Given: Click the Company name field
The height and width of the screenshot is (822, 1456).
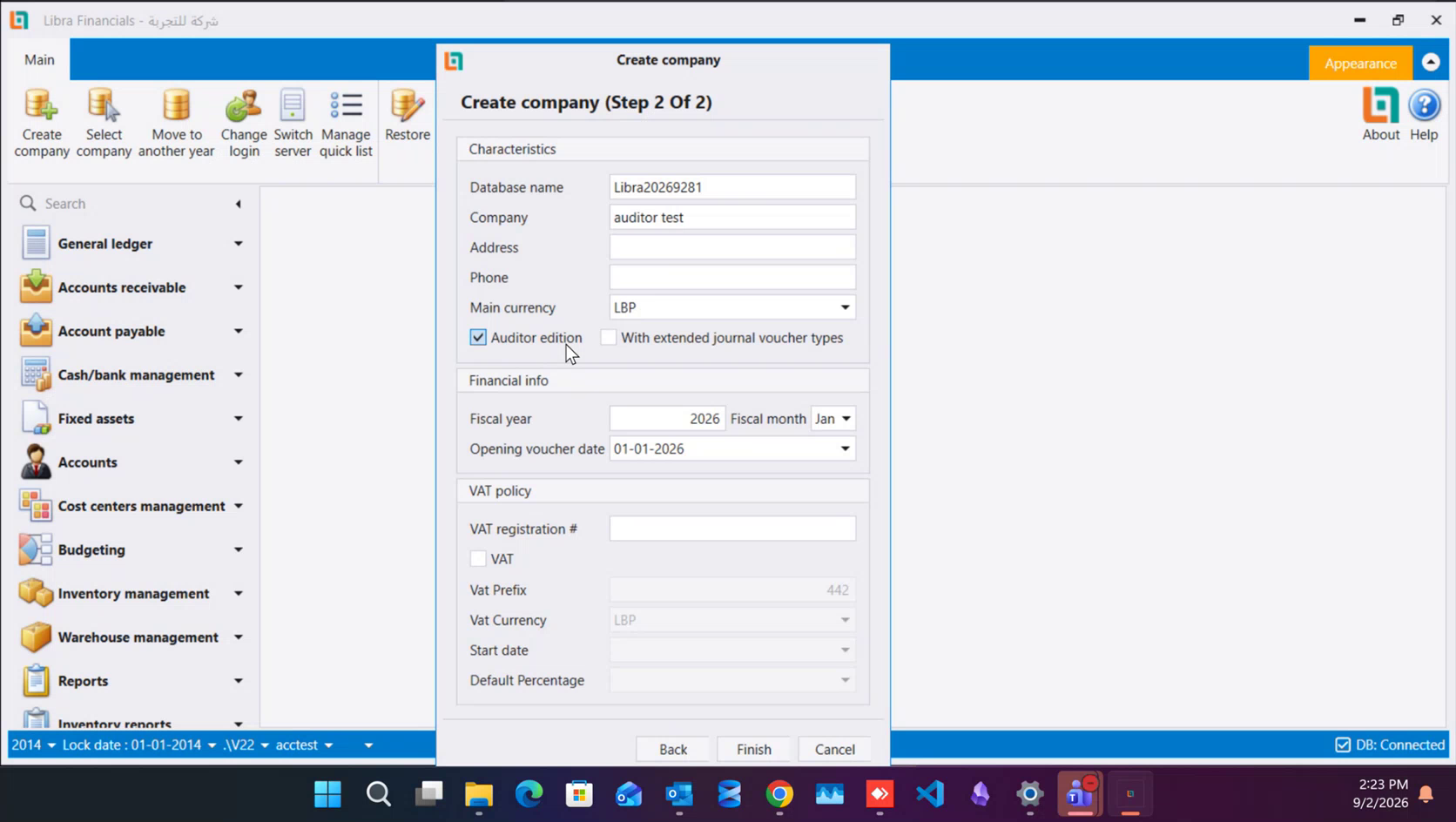Looking at the screenshot, I should pyautogui.click(x=732, y=217).
